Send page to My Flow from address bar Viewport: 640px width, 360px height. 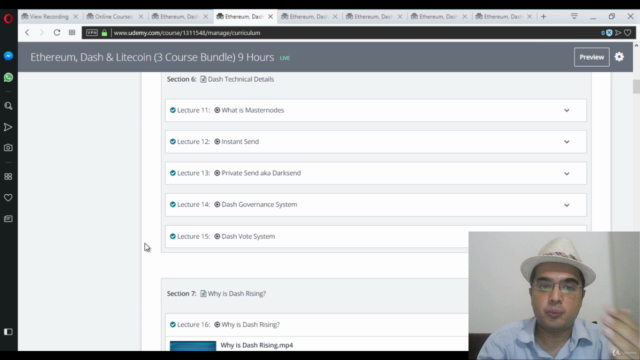click(x=618, y=33)
